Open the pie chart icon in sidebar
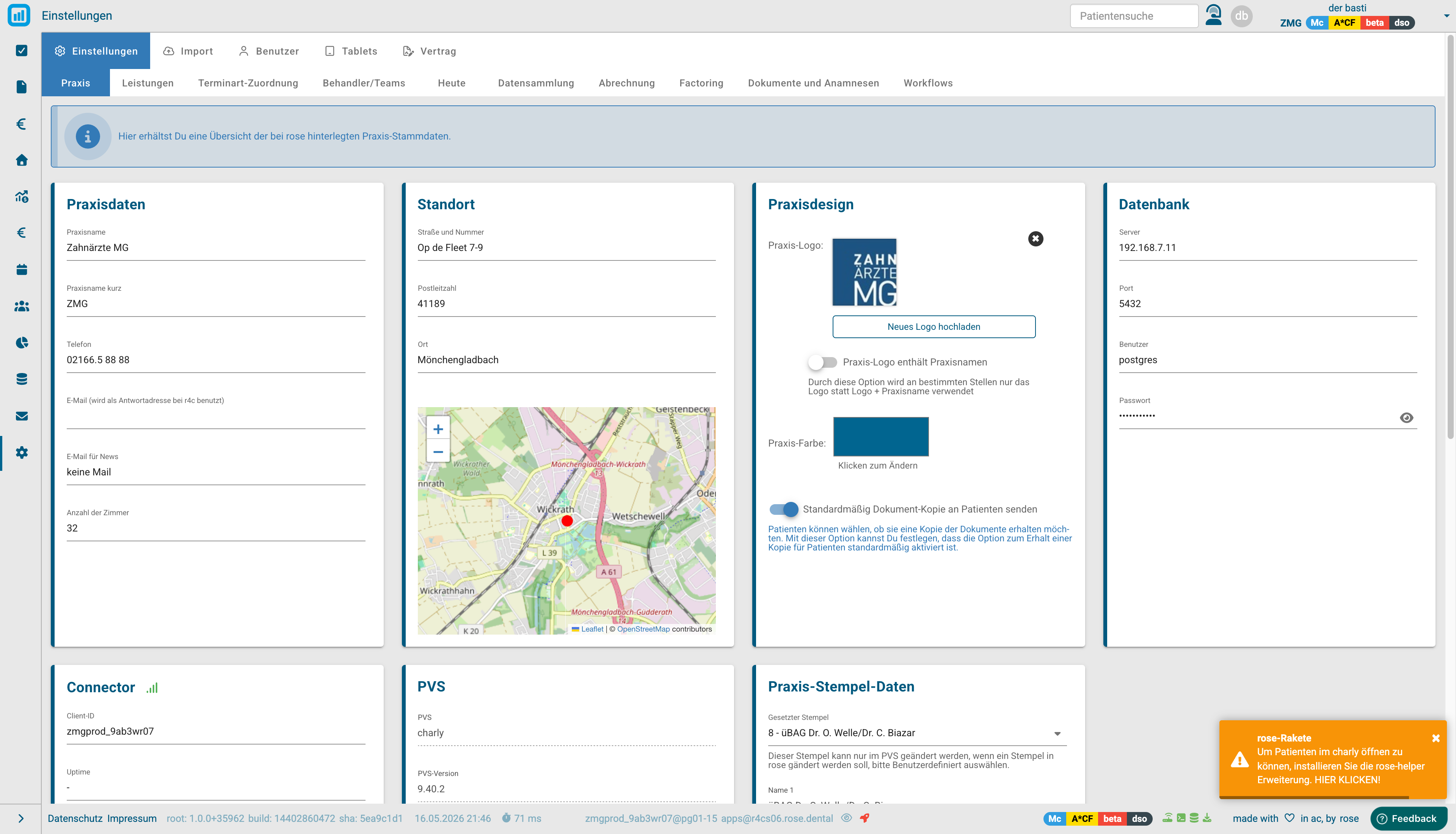This screenshot has width=1456, height=834. pos(22,343)
